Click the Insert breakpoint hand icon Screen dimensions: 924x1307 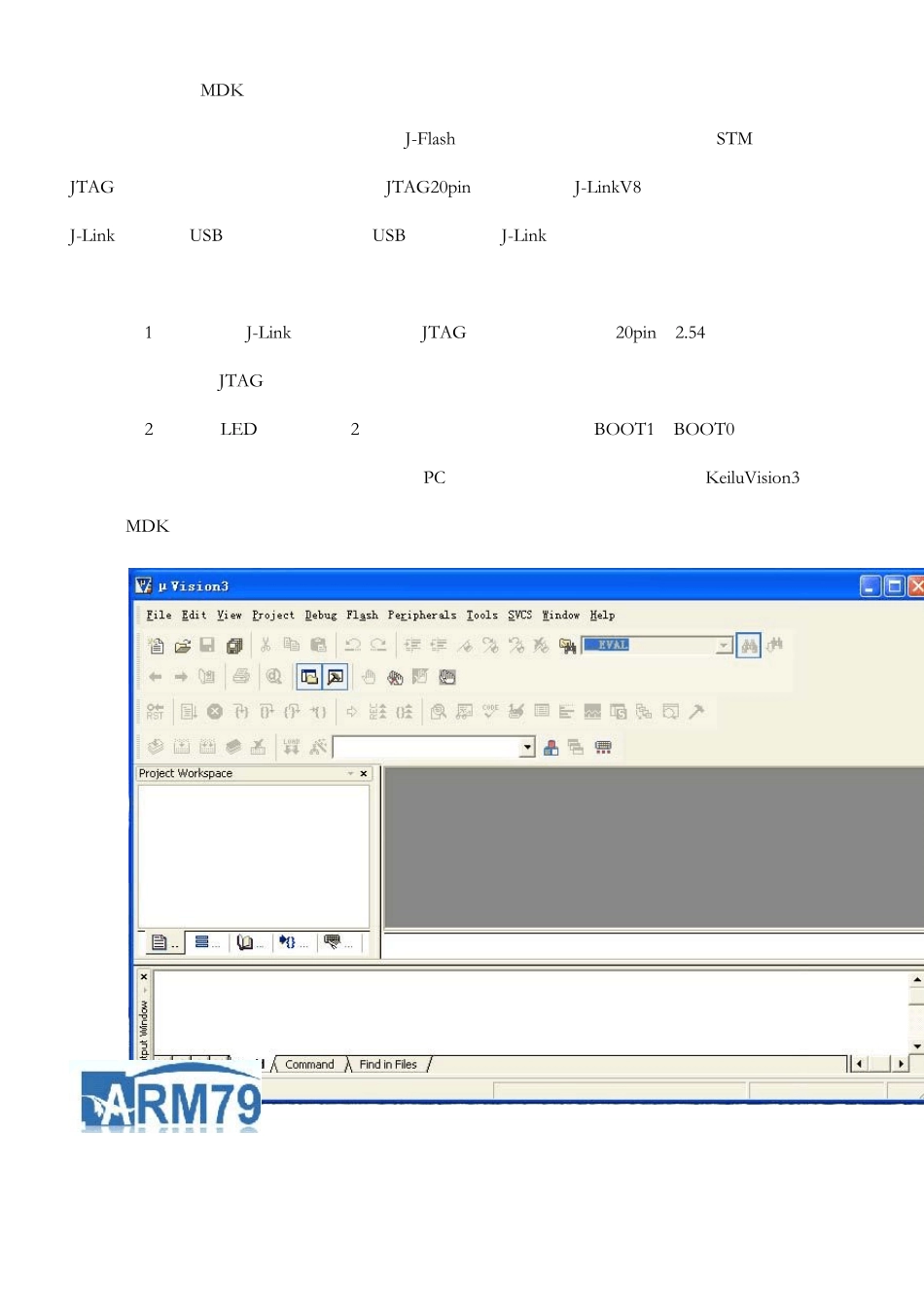pos(369,677)
